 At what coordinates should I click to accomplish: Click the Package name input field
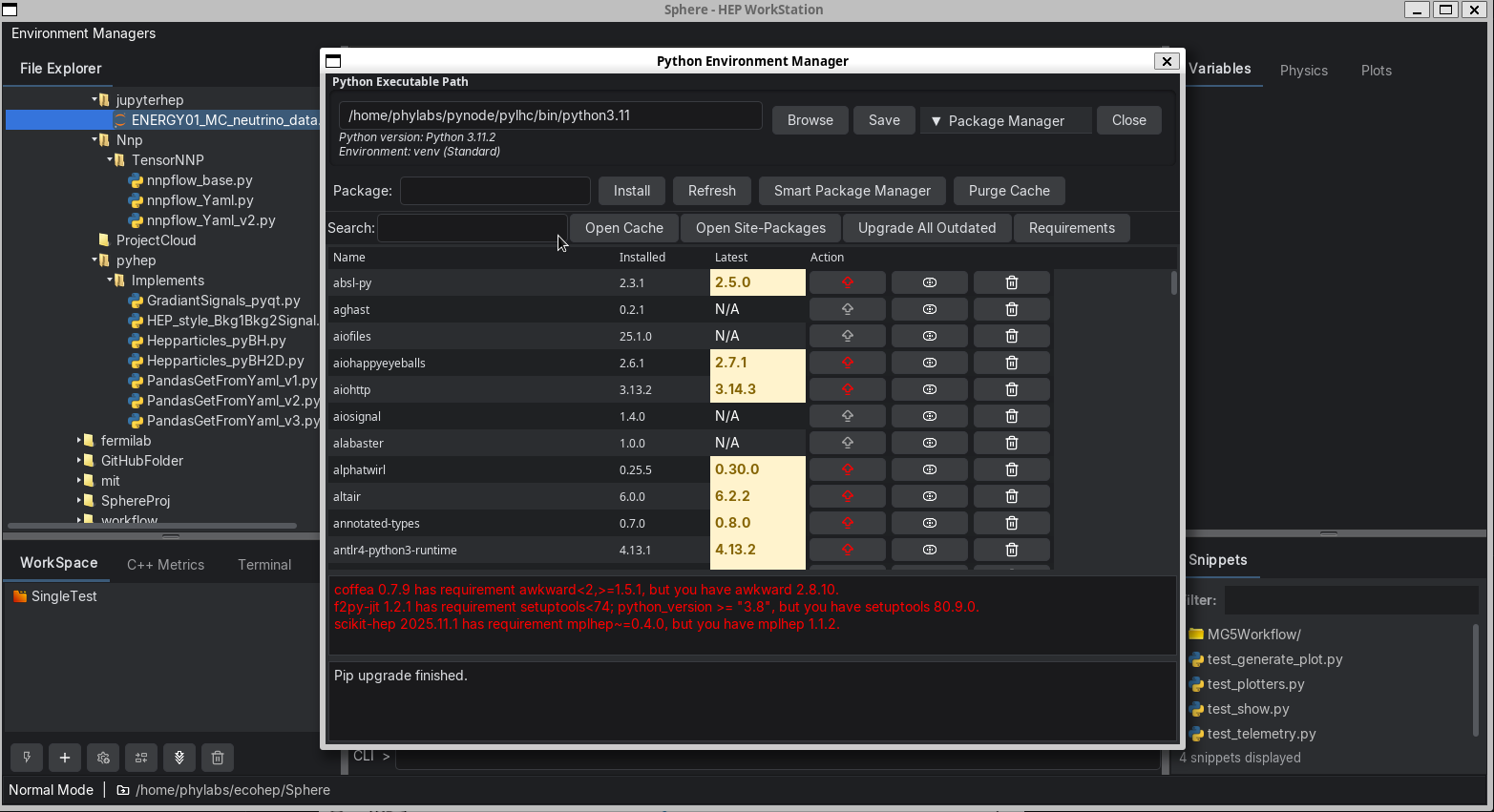coord(495,191)
